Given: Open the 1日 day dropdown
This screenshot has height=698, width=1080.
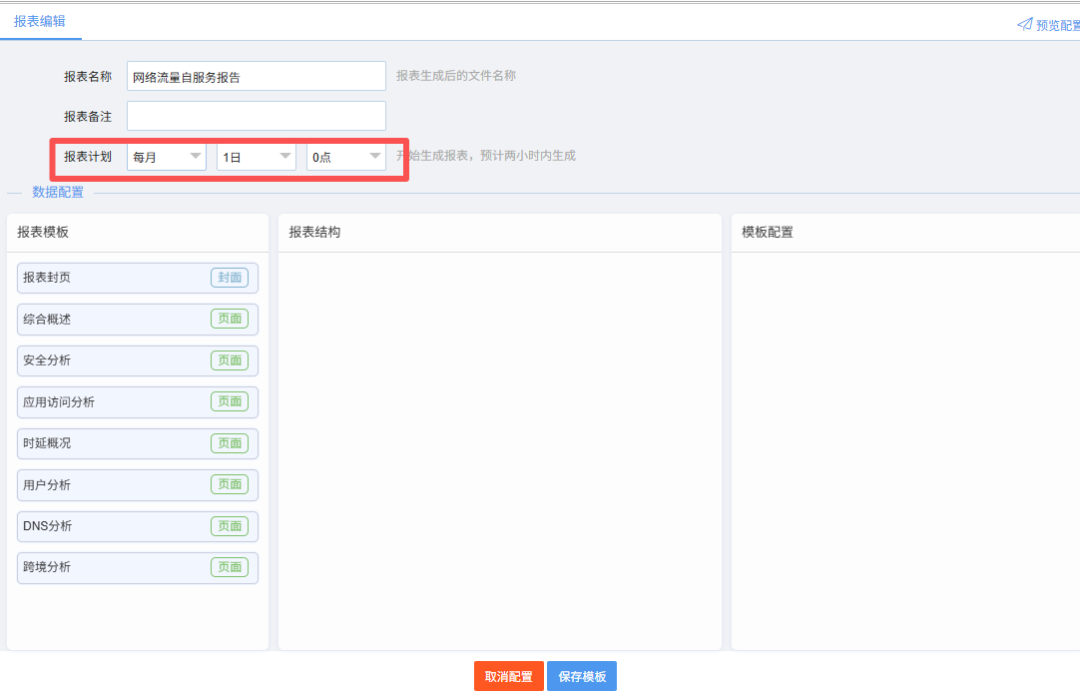Looking at the screenshot, I should pyautogui.click(x=256, y=157).
